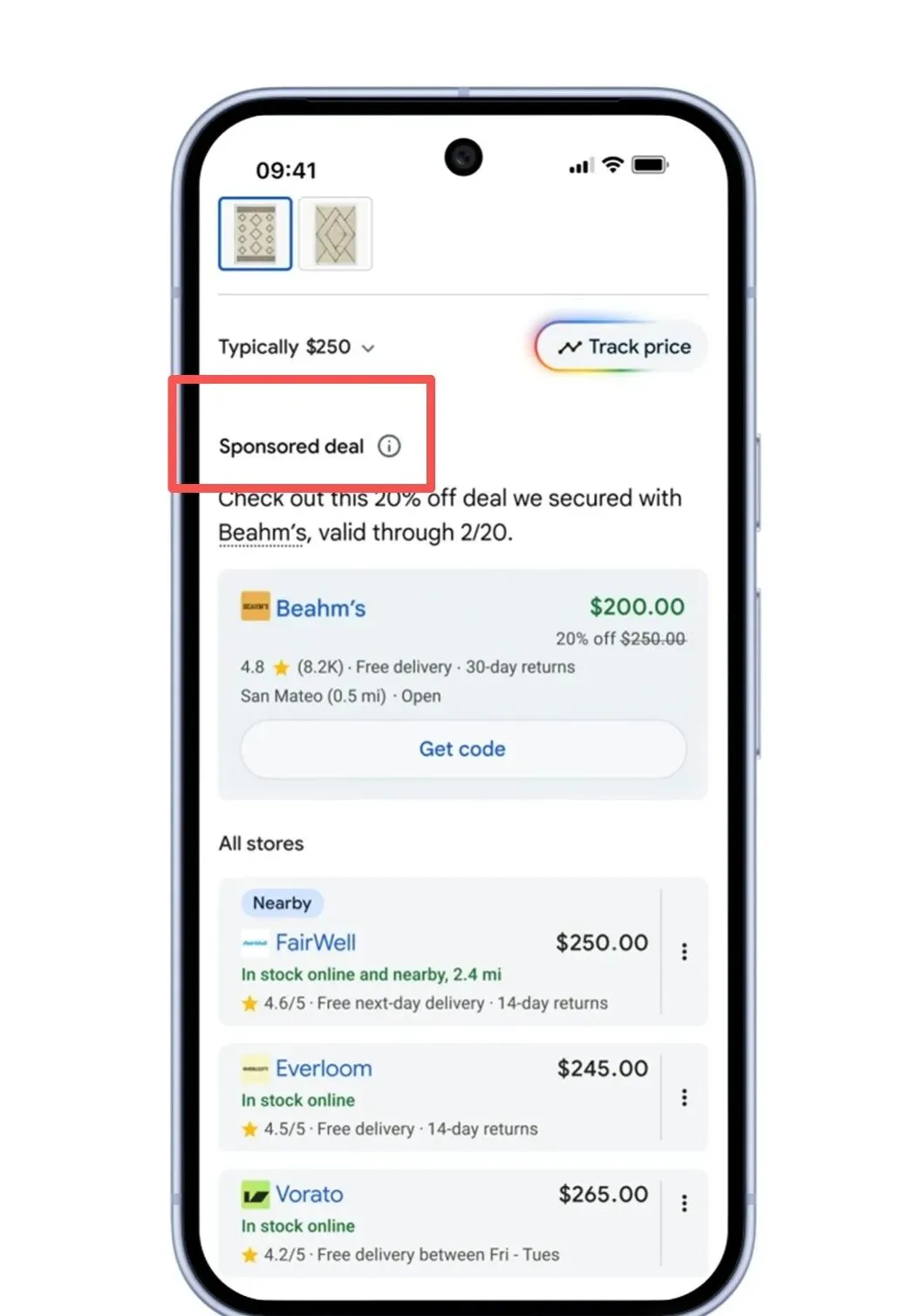Click the Get code button
This screenshot has width=915, height=1316.
pos(463,749)
